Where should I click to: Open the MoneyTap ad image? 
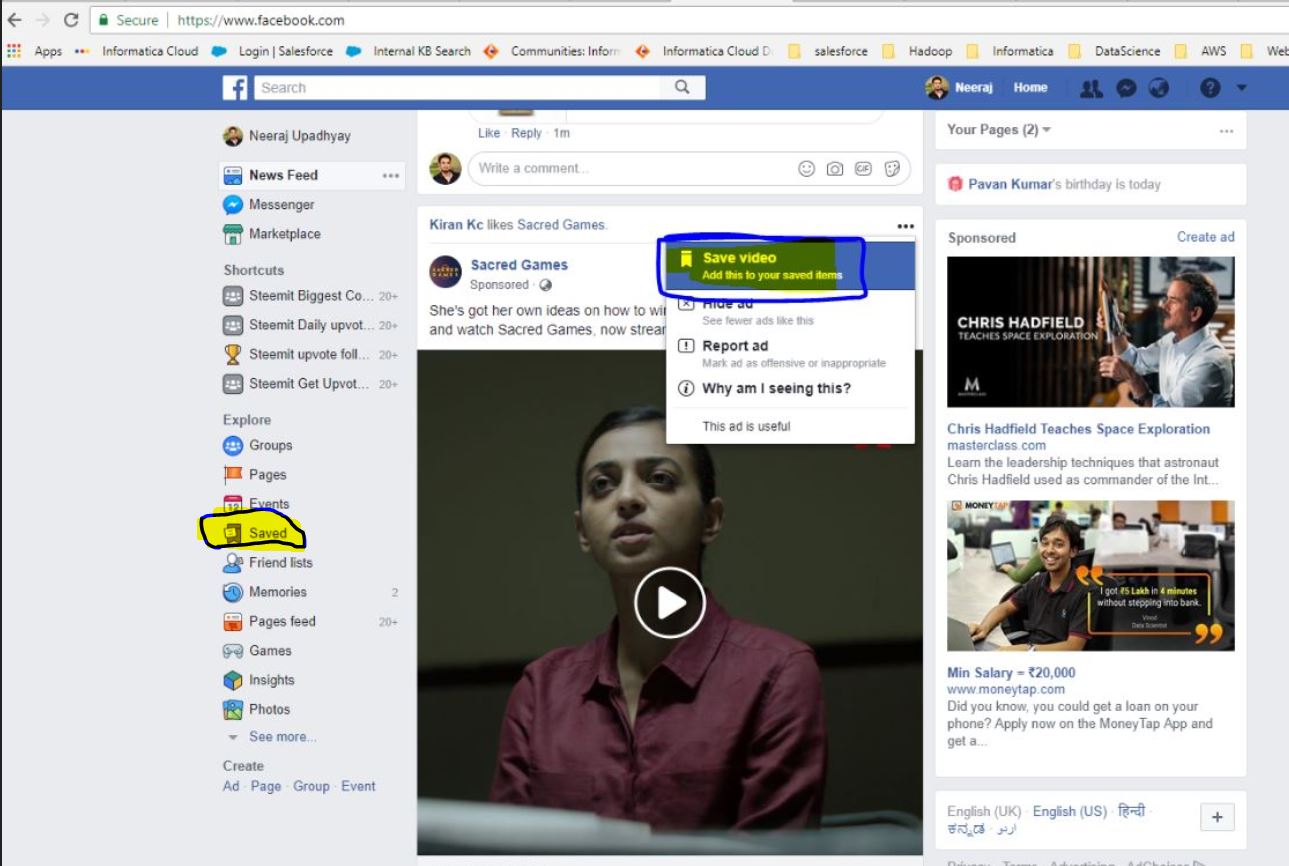click(1091, 576)
